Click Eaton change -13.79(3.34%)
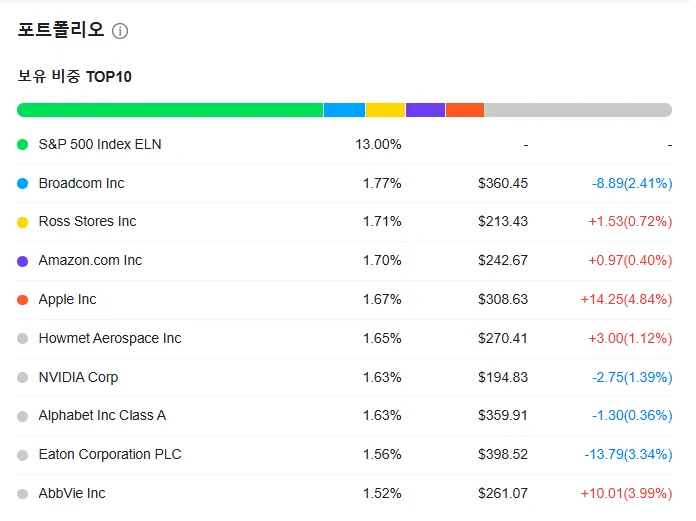This screenshot has height=521, width=696. (x=629, y=454)
